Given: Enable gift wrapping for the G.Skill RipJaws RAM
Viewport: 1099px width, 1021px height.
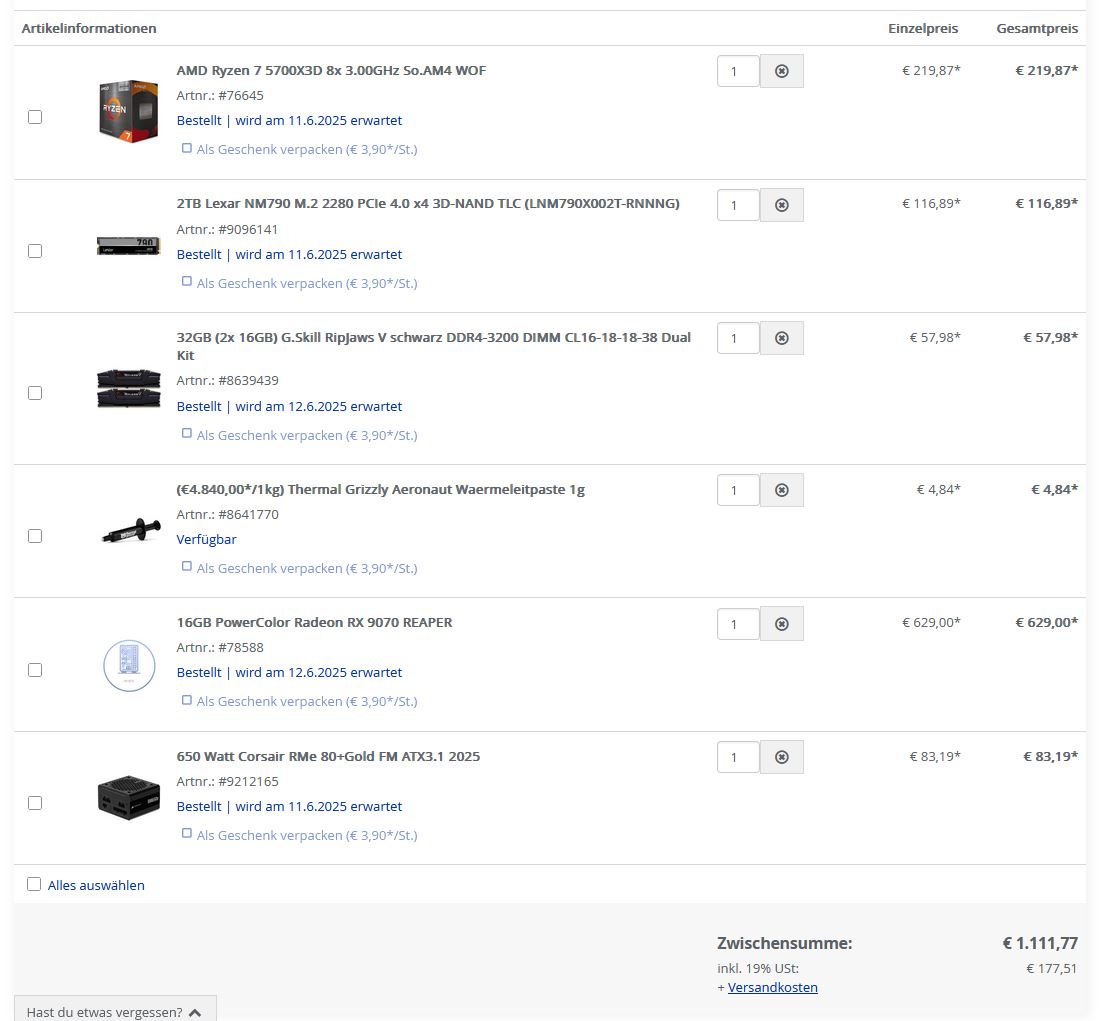Looking at the screenshot, I should coord(186,433).
